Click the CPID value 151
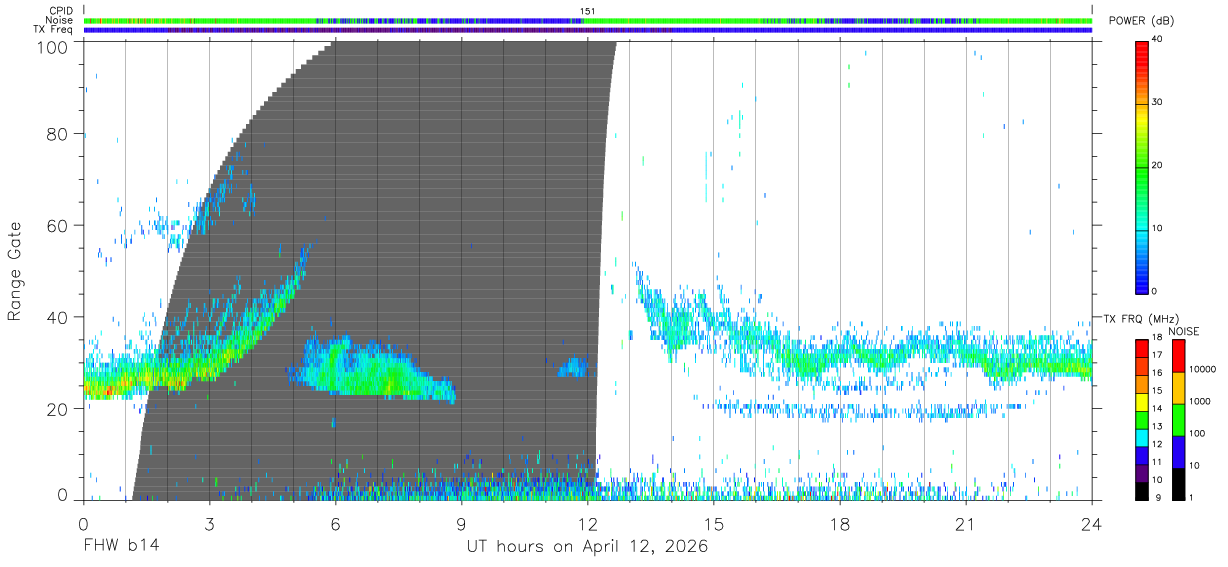Image resolution: width=1228 pixels, height=567 pixels. pyautogui.click(x=588, y=11)
